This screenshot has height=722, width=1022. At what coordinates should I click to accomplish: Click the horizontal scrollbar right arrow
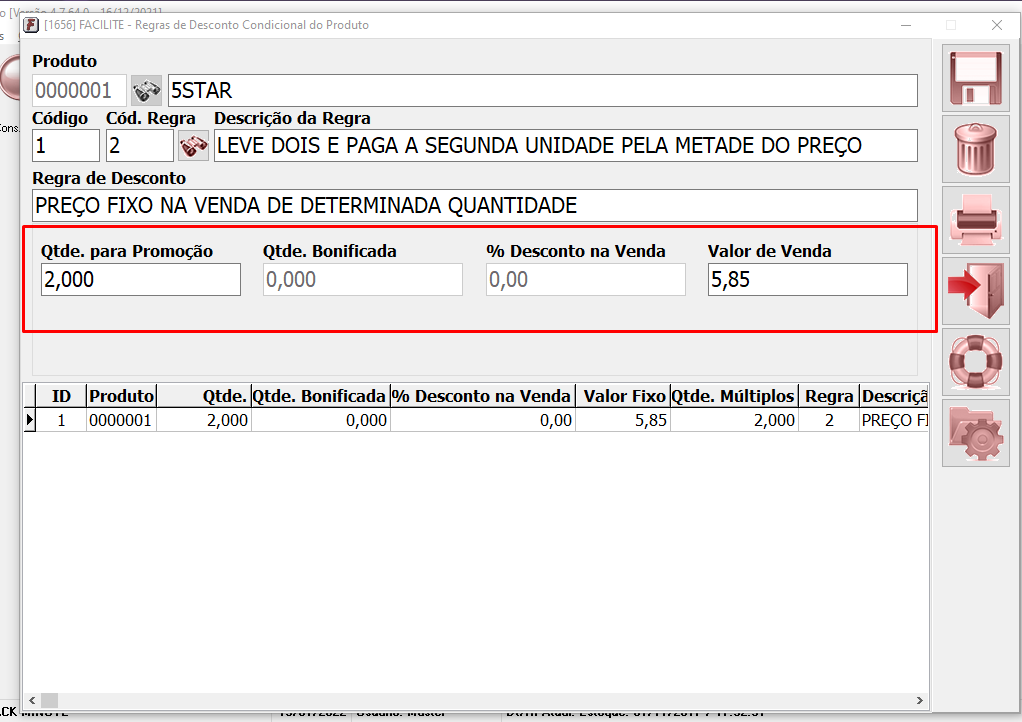[x=920, y=700]
